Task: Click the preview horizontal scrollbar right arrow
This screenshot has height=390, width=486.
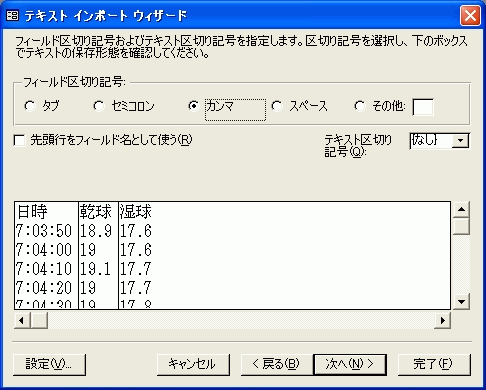Action: point(443,321)
